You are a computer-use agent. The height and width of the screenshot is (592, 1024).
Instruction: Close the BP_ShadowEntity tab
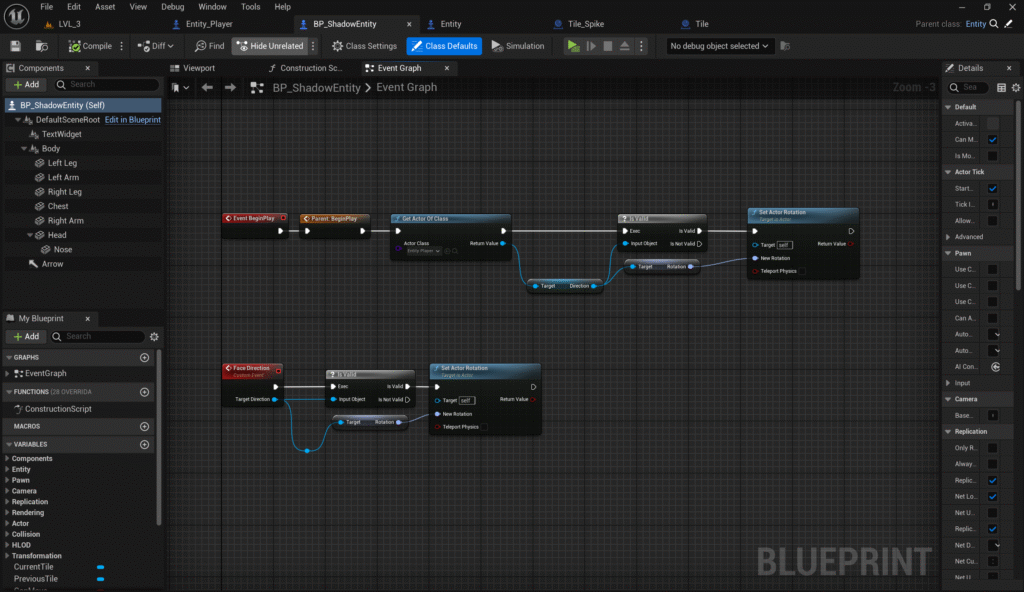(x=409, y=24)
